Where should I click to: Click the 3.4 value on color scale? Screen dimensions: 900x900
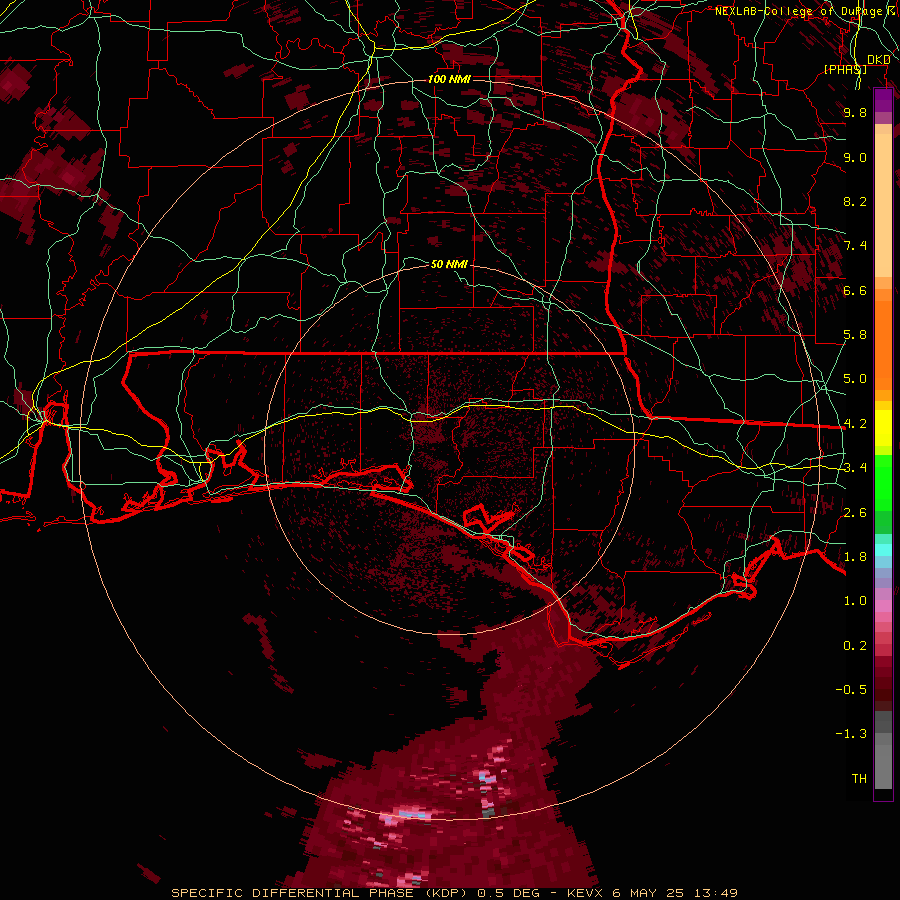click(x=855, y=468)
